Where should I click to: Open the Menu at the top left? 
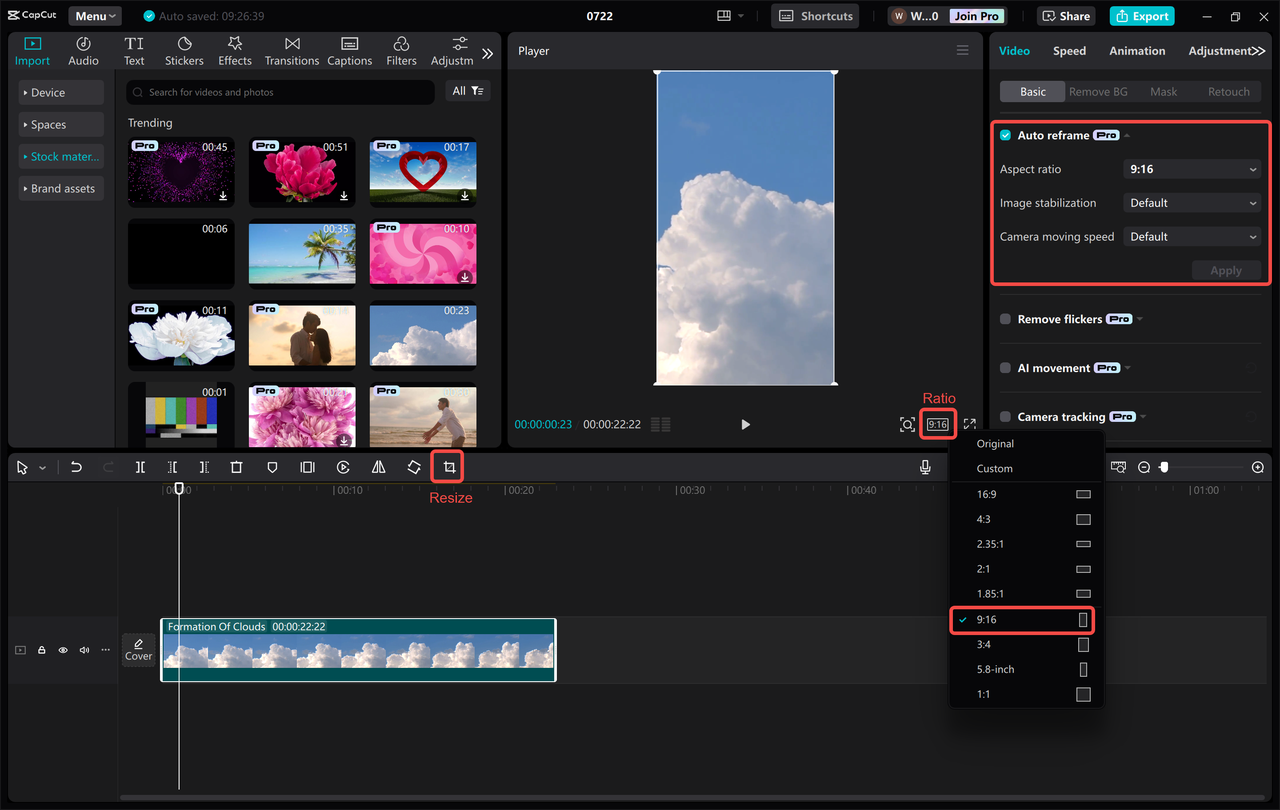(x=94, y=15)
